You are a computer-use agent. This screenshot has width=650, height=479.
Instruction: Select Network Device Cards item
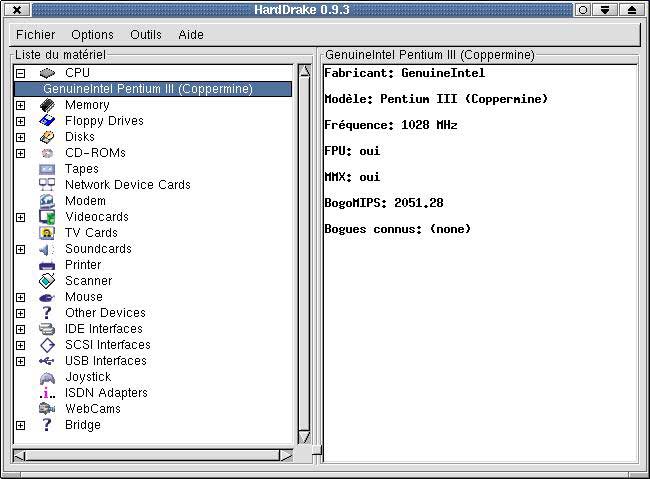[x=127, y=185]
